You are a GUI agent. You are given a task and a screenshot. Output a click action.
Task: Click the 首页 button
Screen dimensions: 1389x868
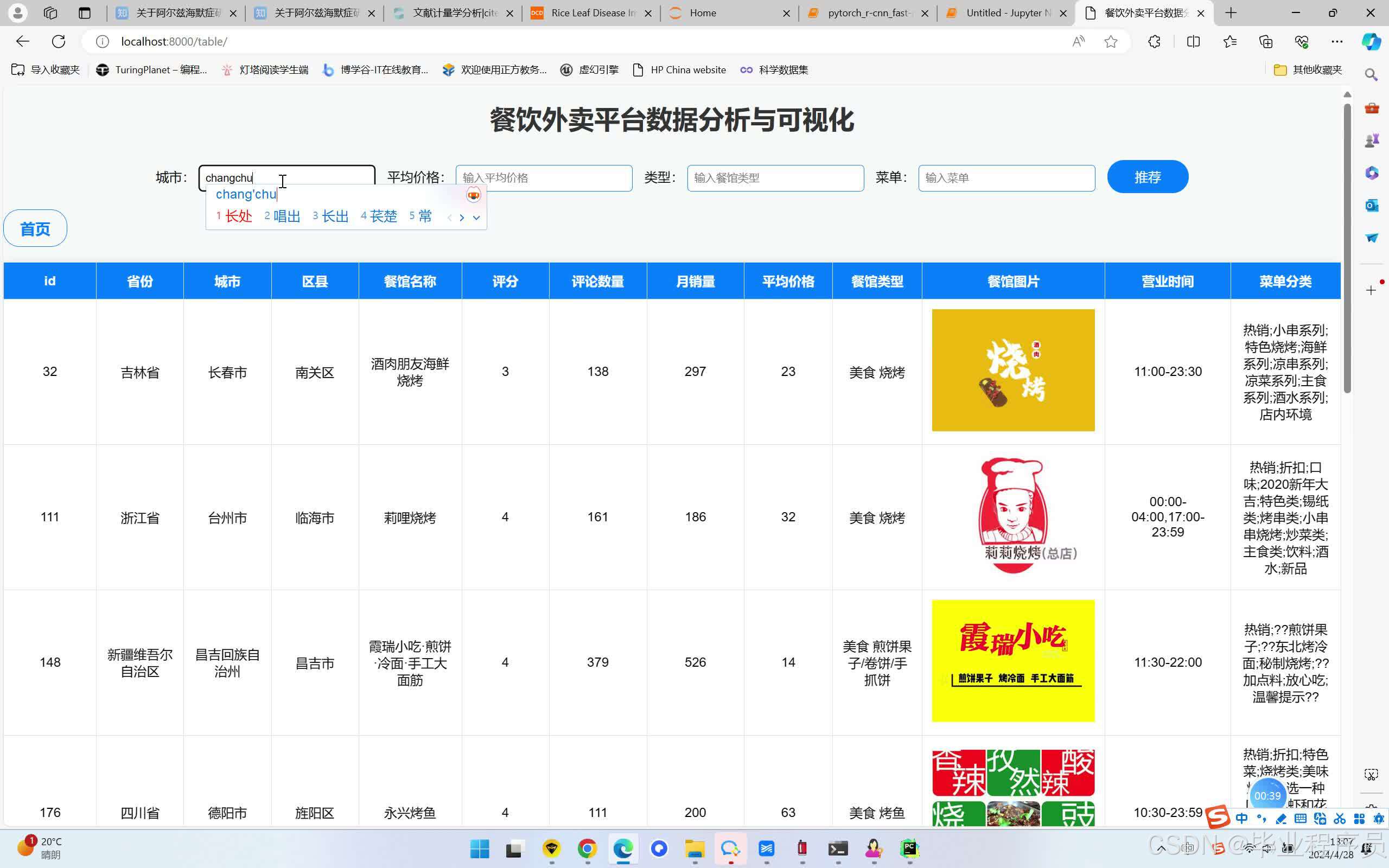(x=35, y=228)
